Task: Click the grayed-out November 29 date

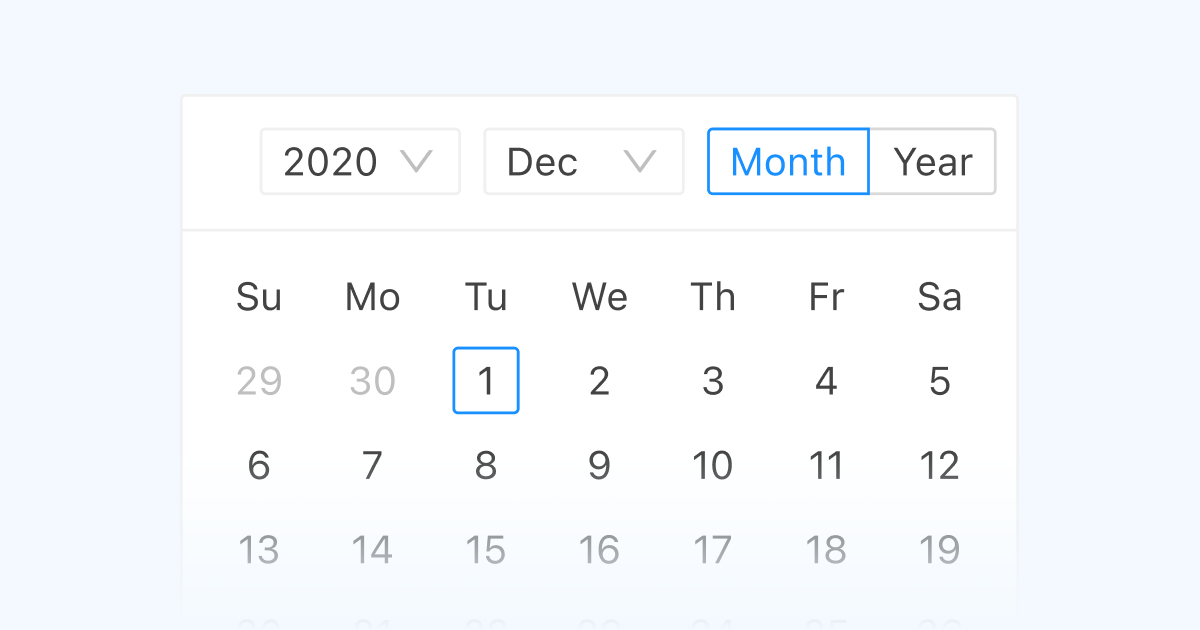Action: click(259, 380)
